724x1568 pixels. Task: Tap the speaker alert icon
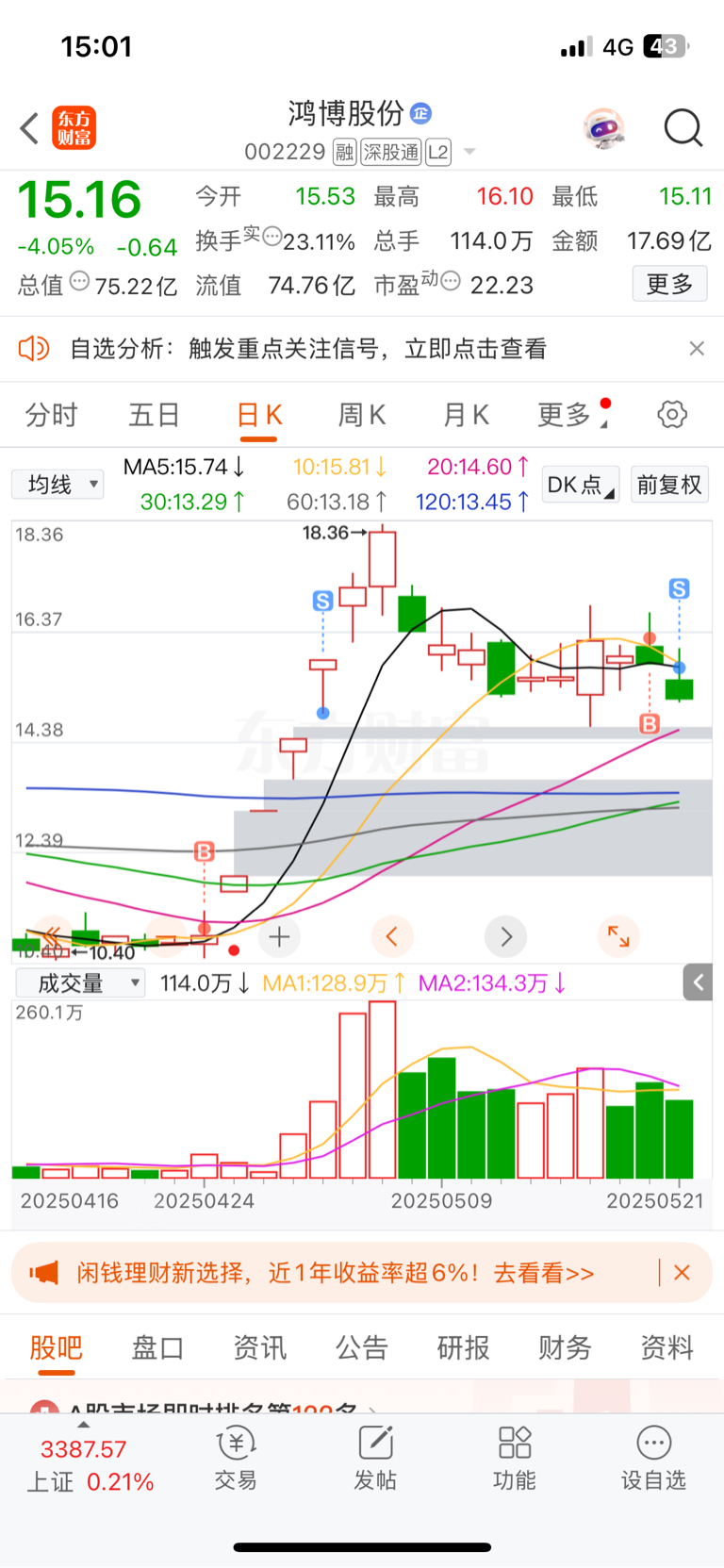[x=34, y=349]
